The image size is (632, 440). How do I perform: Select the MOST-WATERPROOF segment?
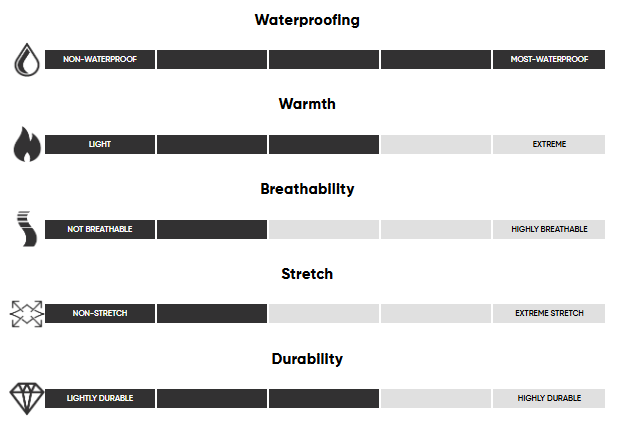(x=549, y=59)
